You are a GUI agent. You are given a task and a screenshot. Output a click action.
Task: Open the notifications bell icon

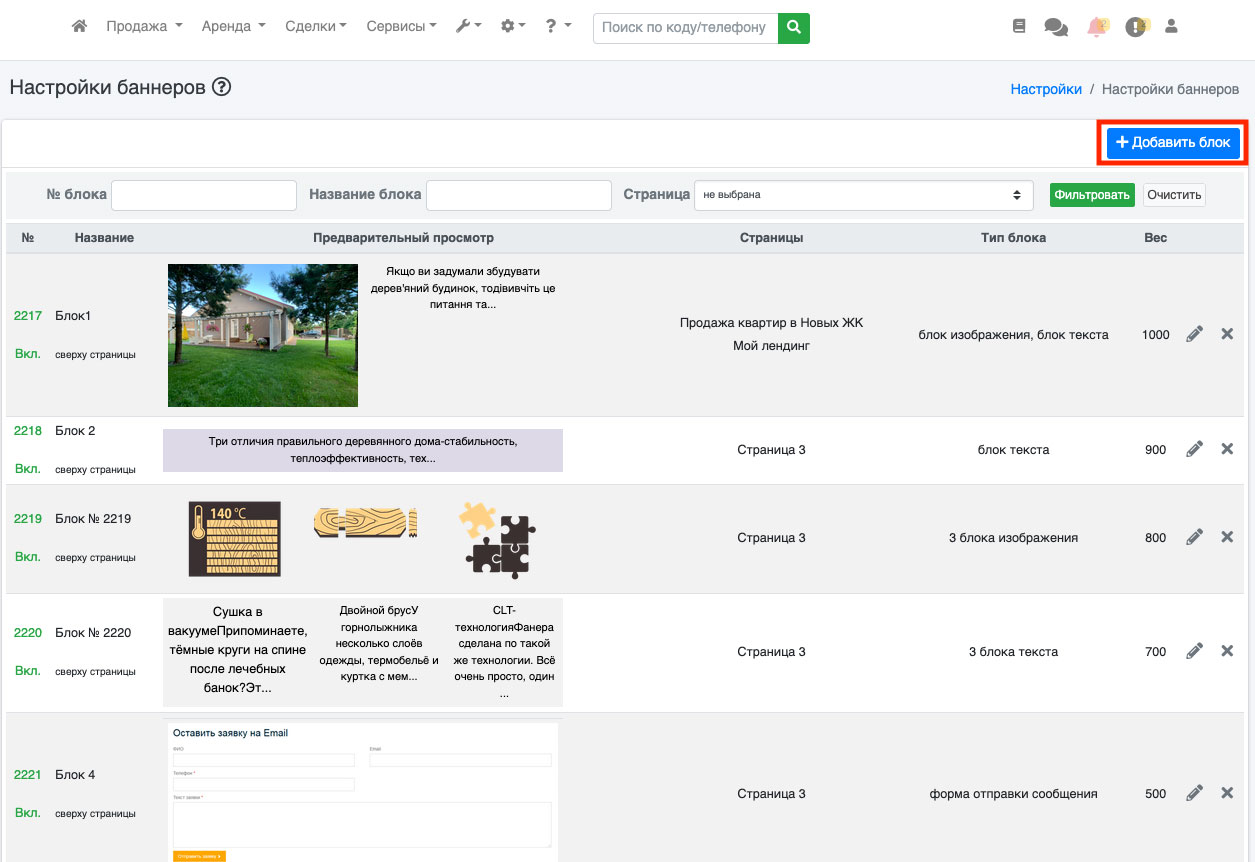click(x=1097, y=28)
